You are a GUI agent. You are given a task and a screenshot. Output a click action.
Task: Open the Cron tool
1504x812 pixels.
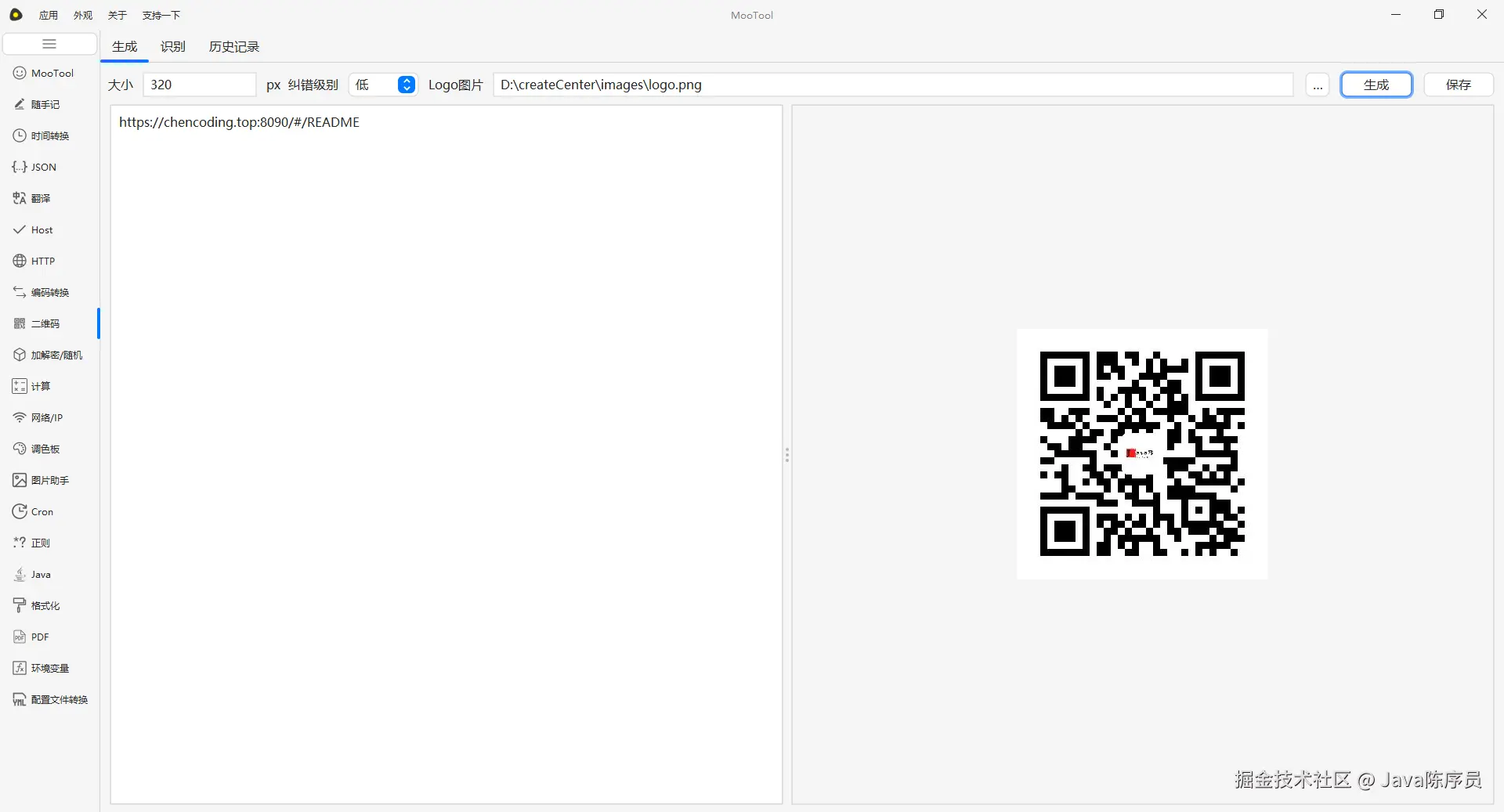point(50,511)
